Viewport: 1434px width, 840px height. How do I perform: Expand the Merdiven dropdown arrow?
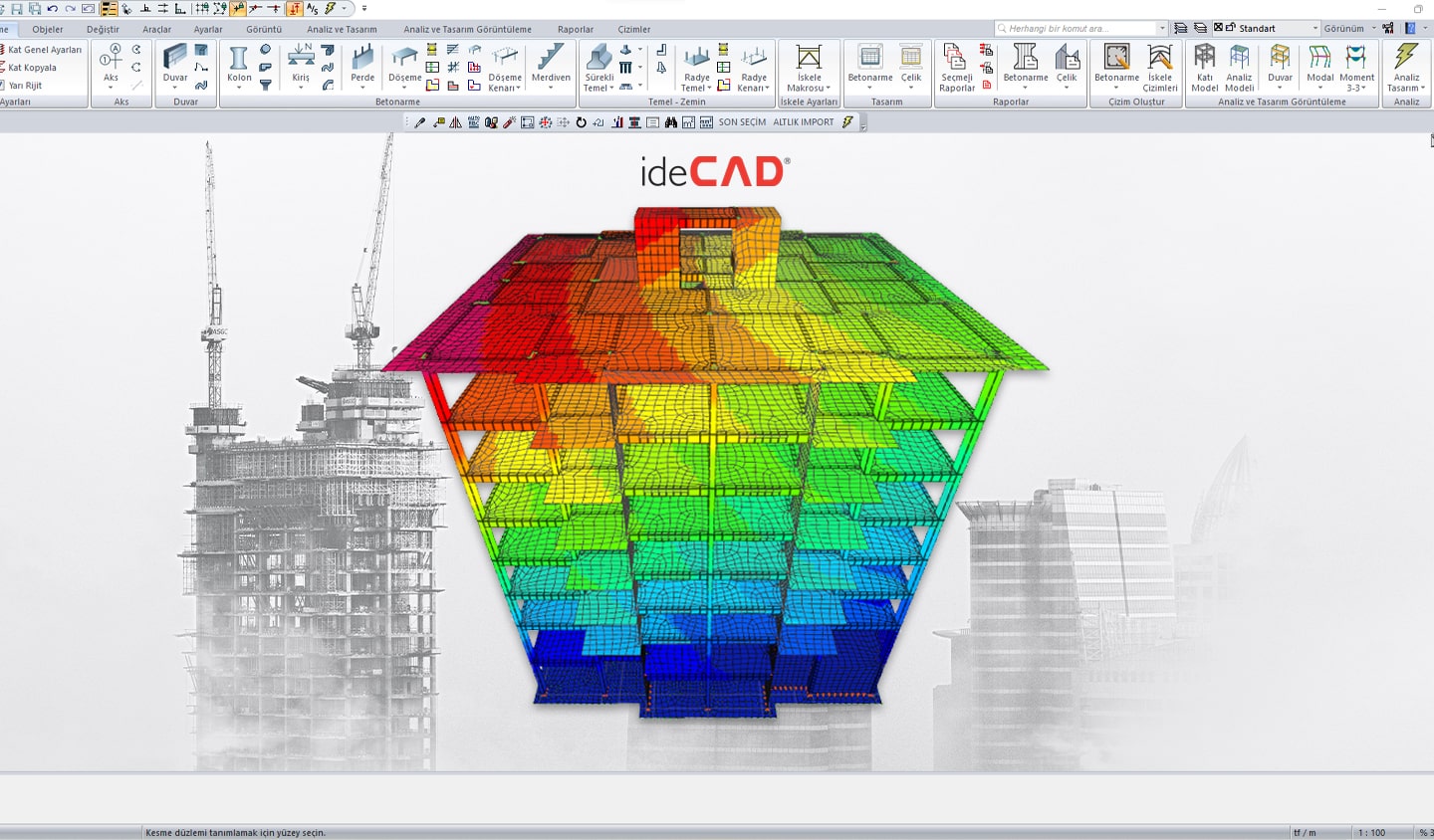(551, 88)
